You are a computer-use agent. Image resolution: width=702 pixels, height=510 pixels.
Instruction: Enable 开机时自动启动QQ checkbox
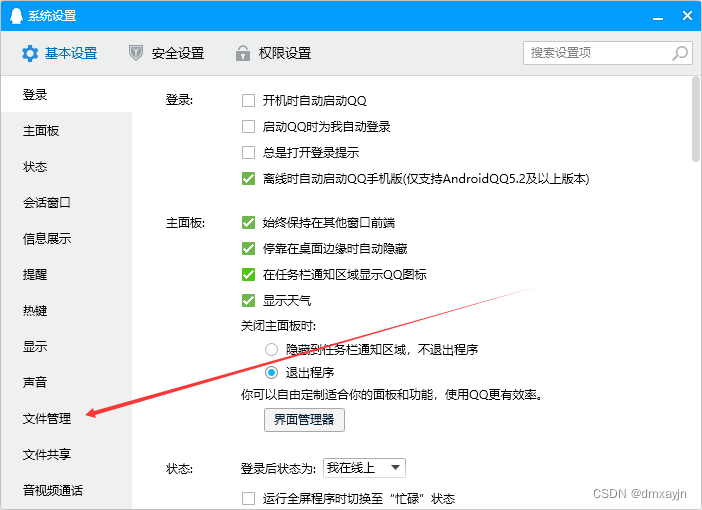[x=248, y=100]
